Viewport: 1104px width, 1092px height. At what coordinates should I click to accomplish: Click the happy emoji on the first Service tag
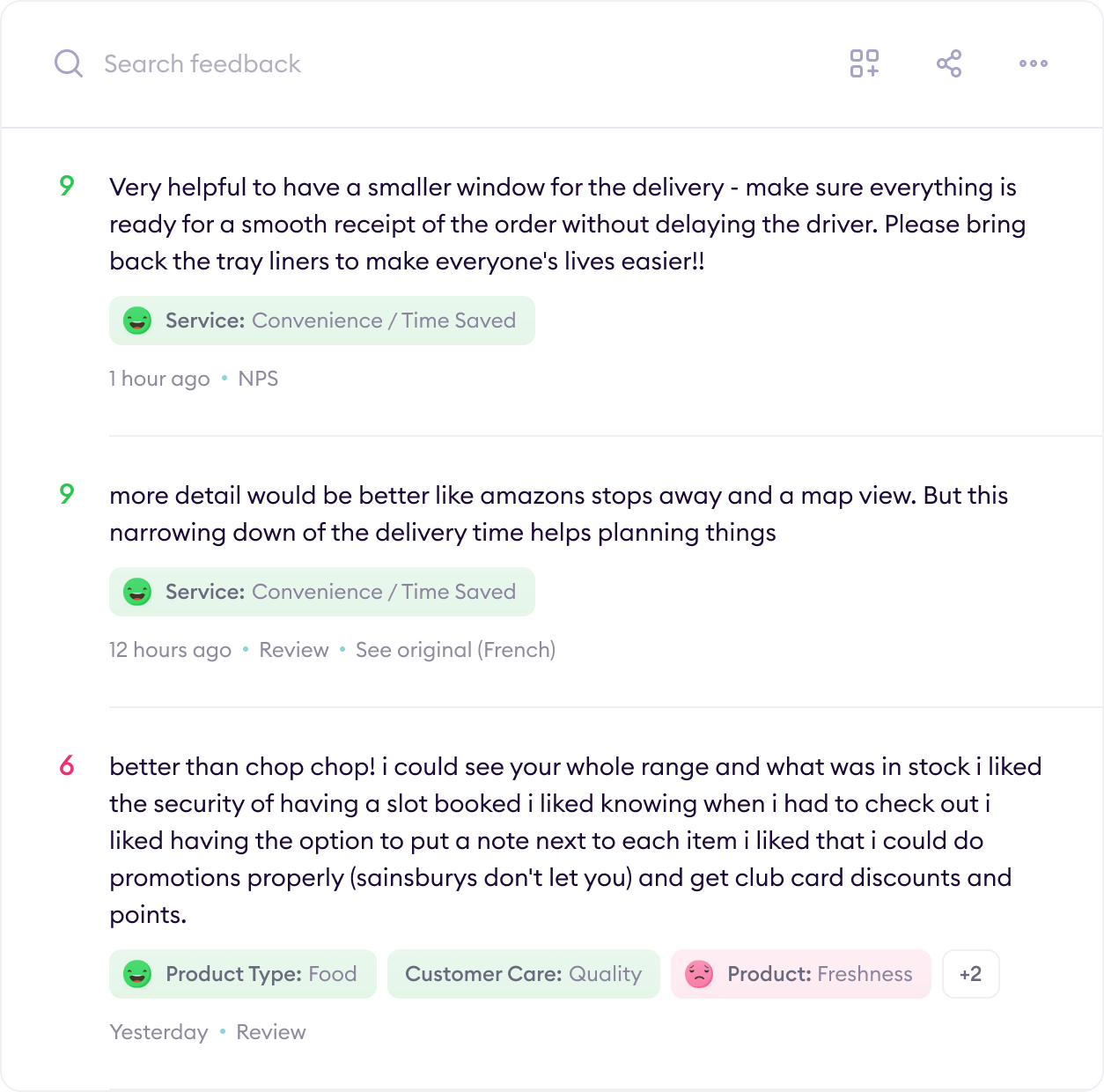137,321
